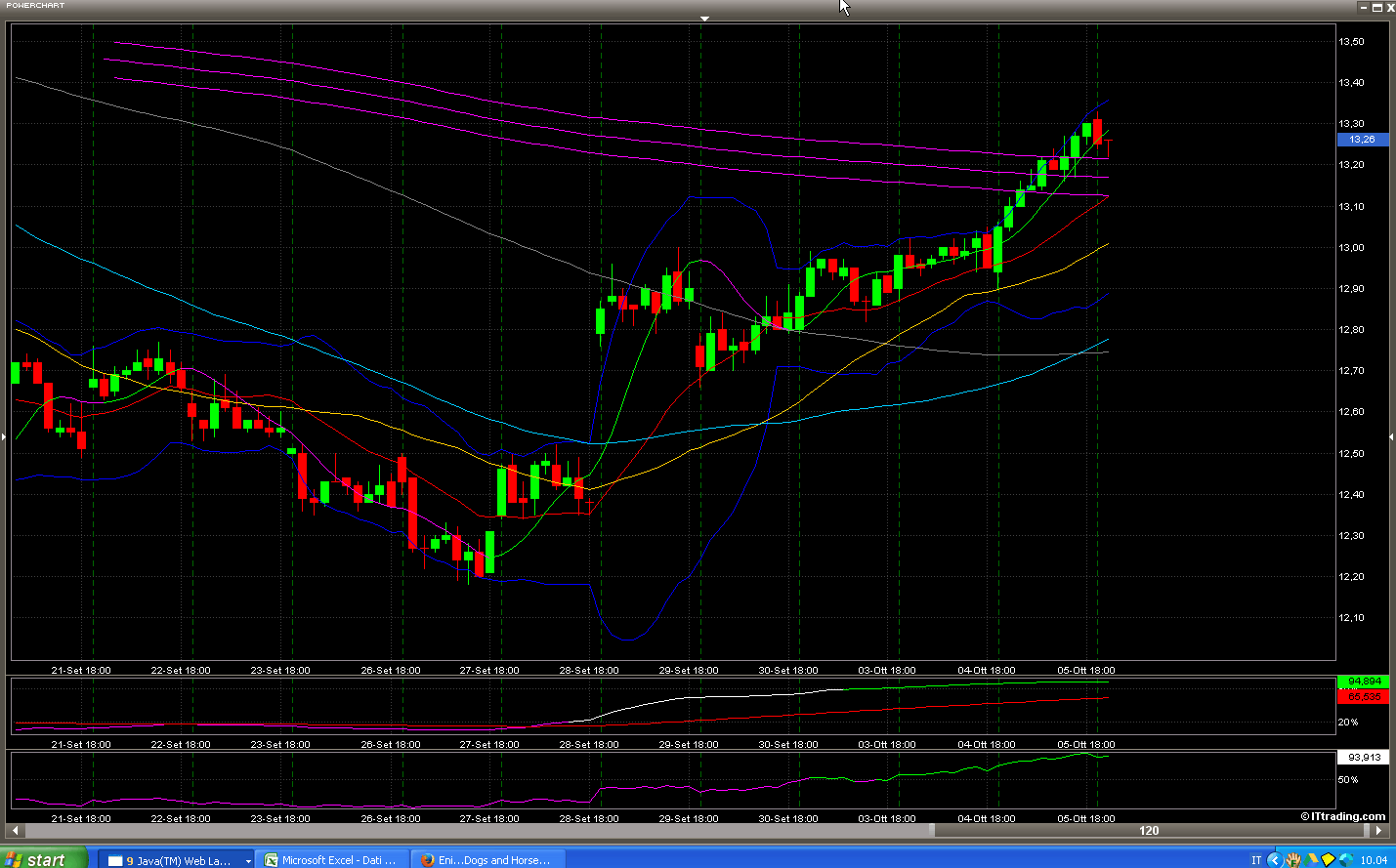Image resolution: width=1396 pixels, height=868 pixels.
Task: Click the IT language indicator in tray
Action: [1256, 860]
